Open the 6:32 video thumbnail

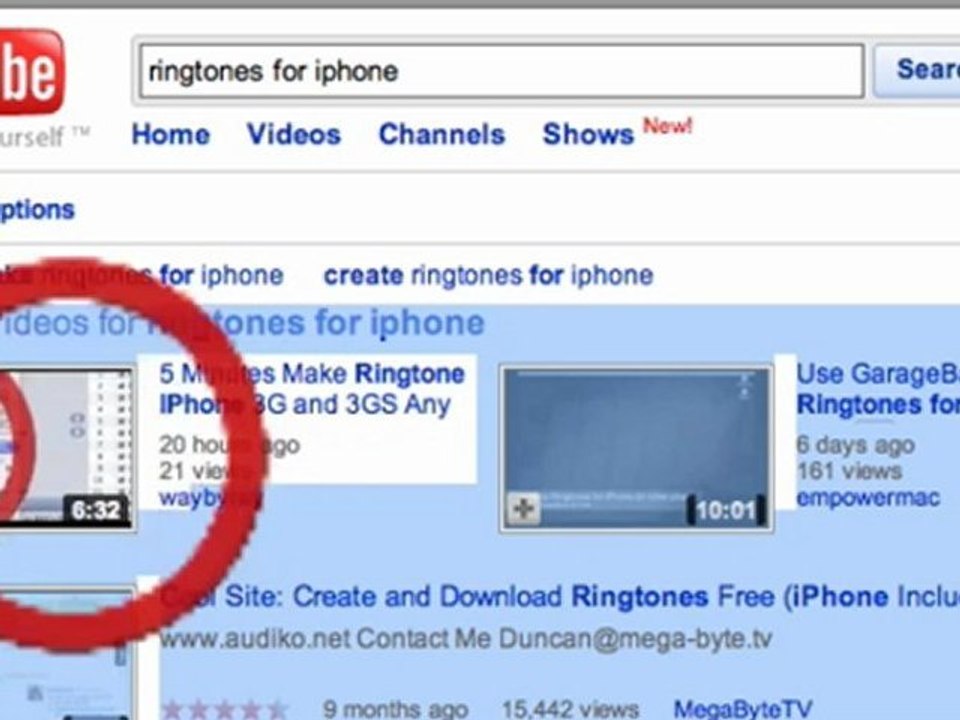coord(66,448)
